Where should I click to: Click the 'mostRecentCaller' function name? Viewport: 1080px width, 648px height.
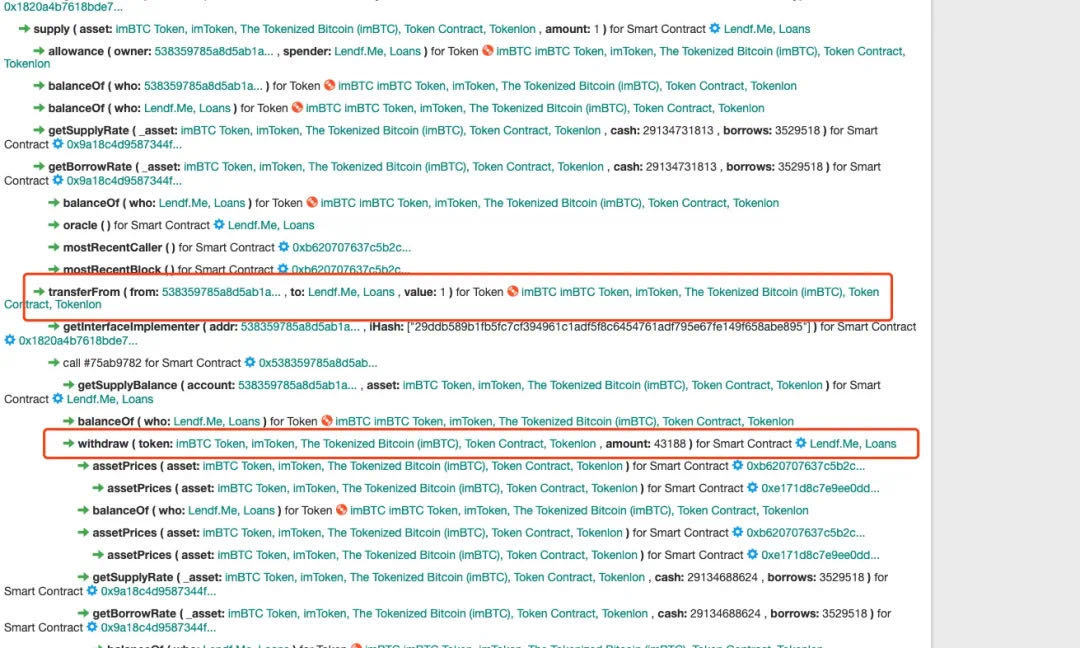pos(113,247)
